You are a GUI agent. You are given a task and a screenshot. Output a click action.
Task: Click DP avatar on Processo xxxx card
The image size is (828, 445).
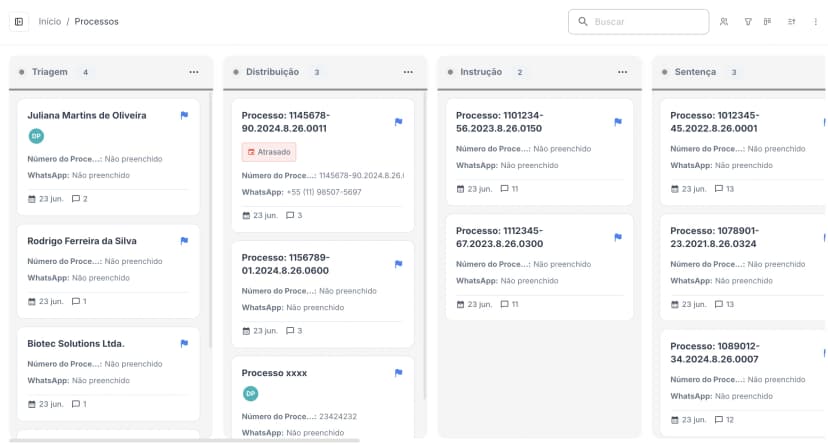(250, 393)
